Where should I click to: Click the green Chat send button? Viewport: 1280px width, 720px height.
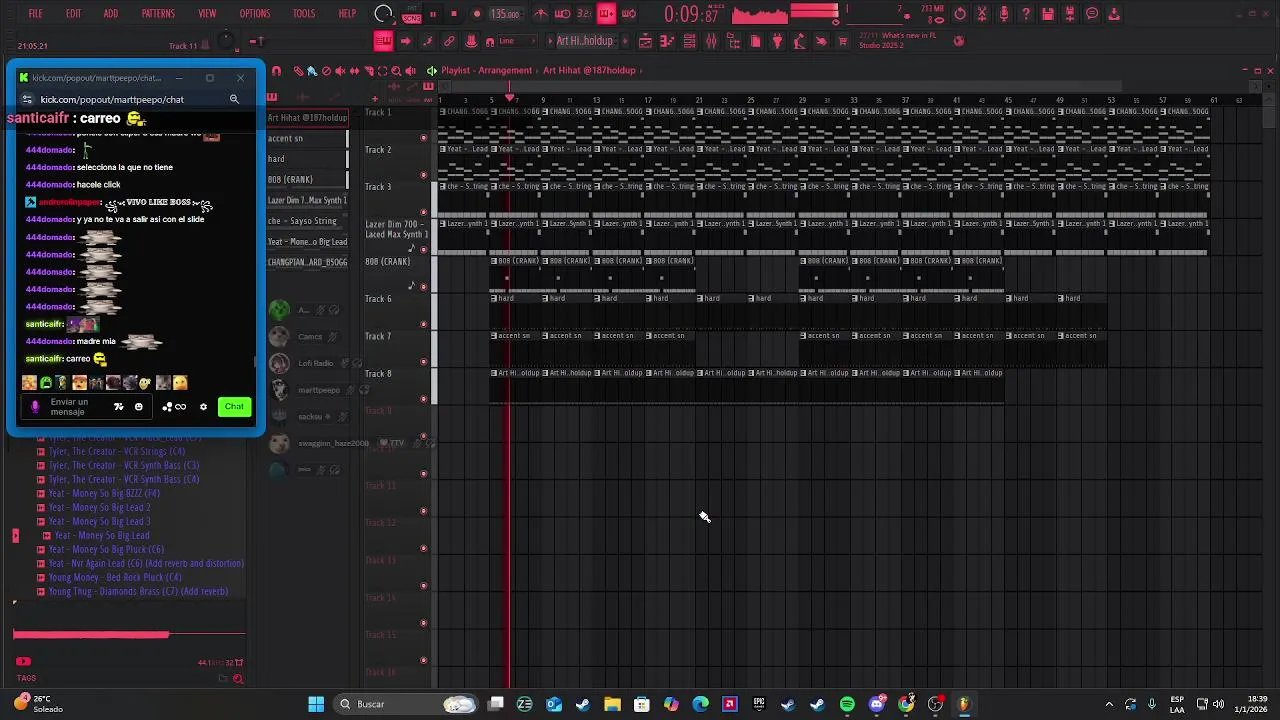click(x=234, y=407)
